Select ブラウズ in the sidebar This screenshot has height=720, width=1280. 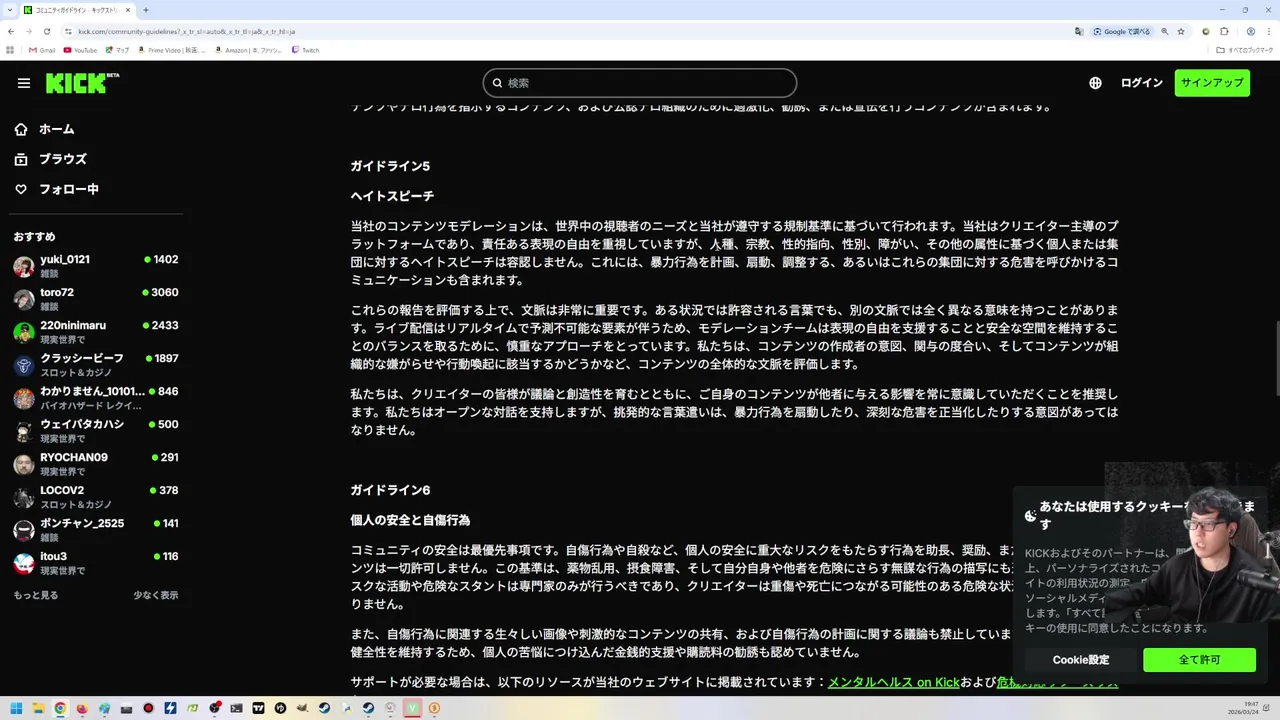[62, 159]
